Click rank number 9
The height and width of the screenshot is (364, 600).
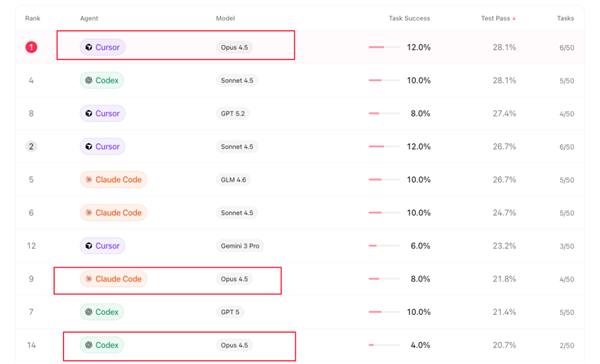[x=31, y=279]
